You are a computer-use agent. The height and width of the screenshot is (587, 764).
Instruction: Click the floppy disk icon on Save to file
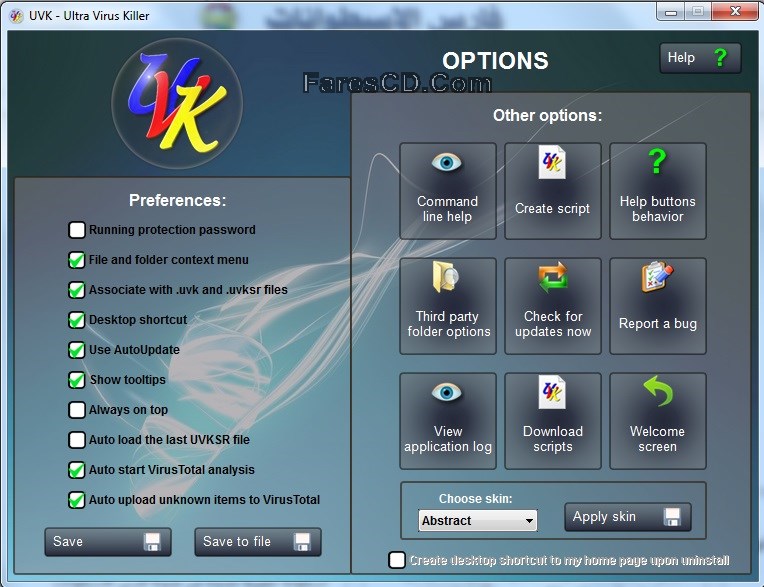[302, 542]
